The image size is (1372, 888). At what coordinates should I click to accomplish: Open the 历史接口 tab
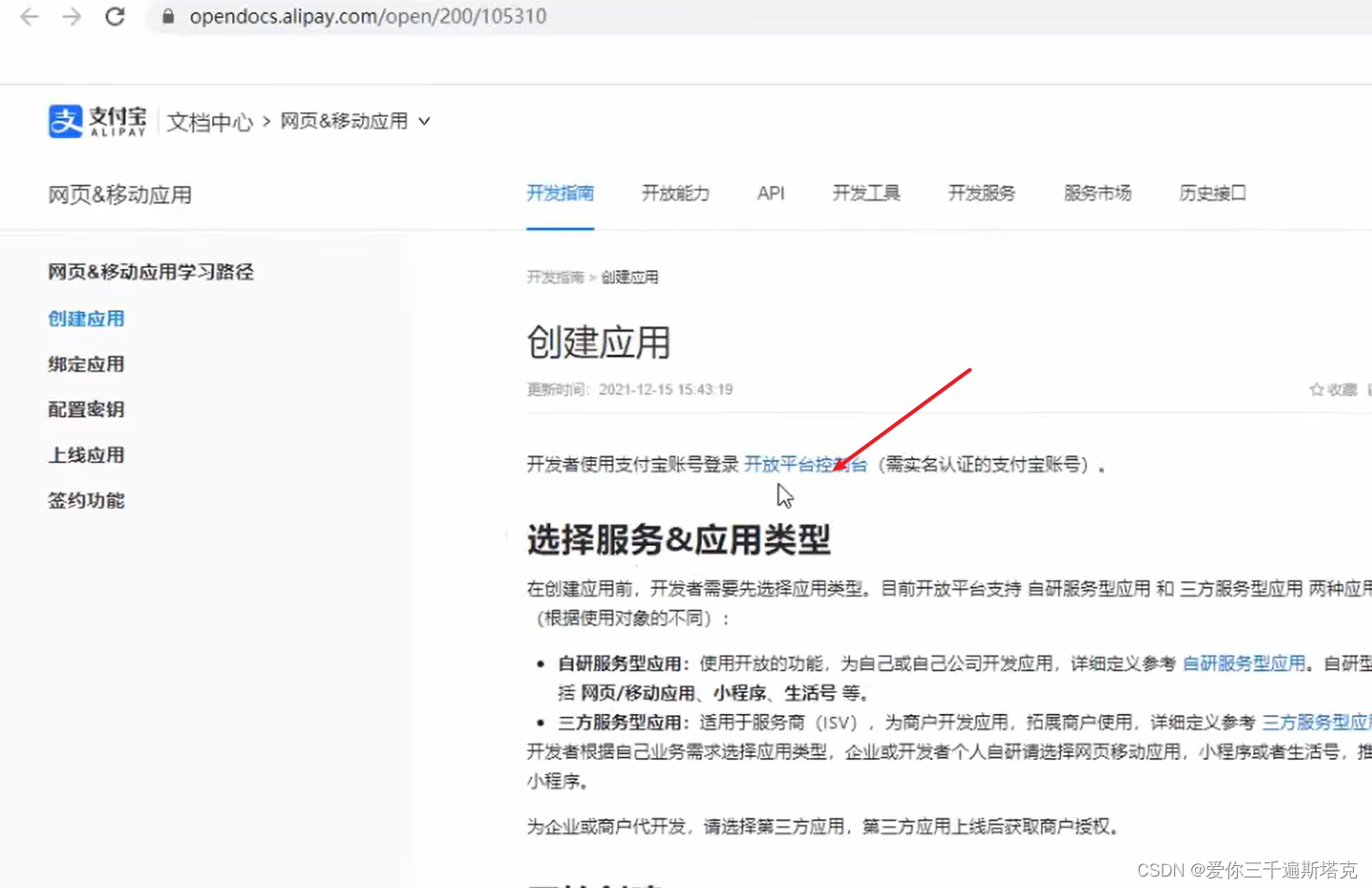coord(1212,193)
